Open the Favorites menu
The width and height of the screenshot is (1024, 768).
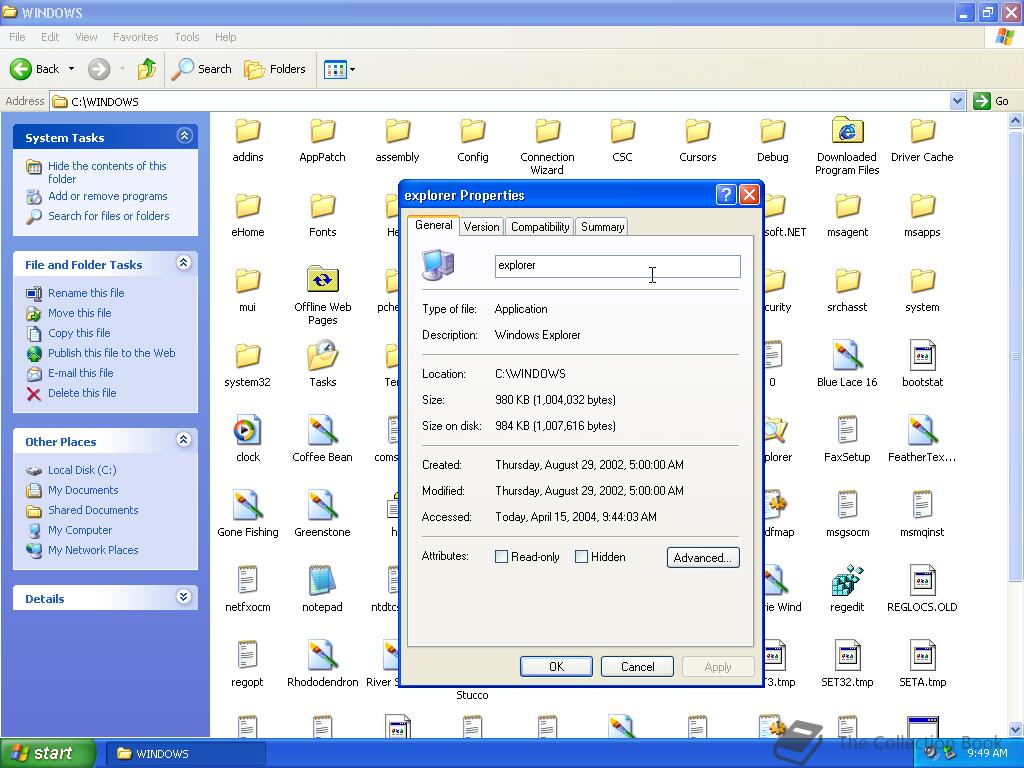pos(135,37)
